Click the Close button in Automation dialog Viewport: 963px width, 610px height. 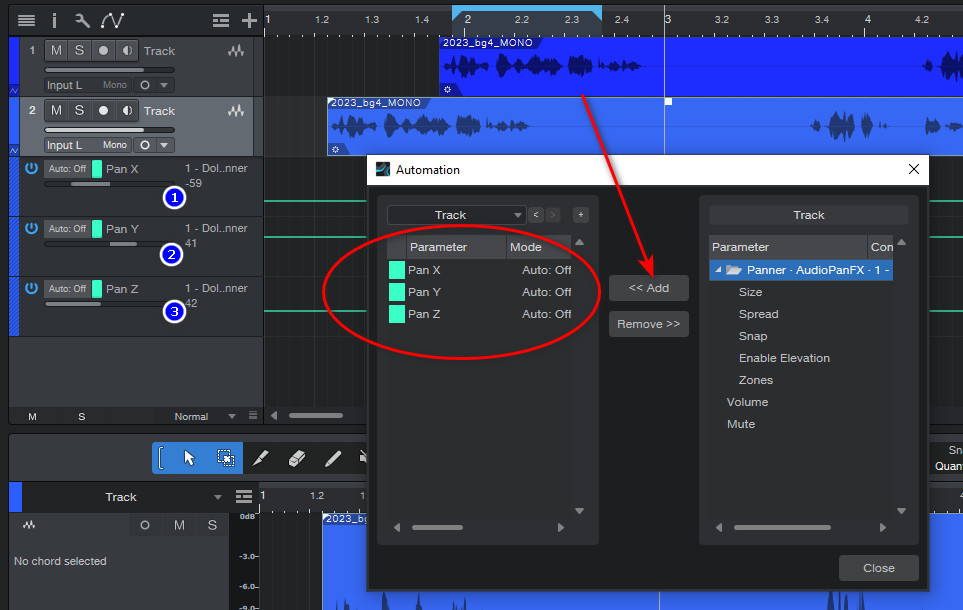click(x=879, y=568)
